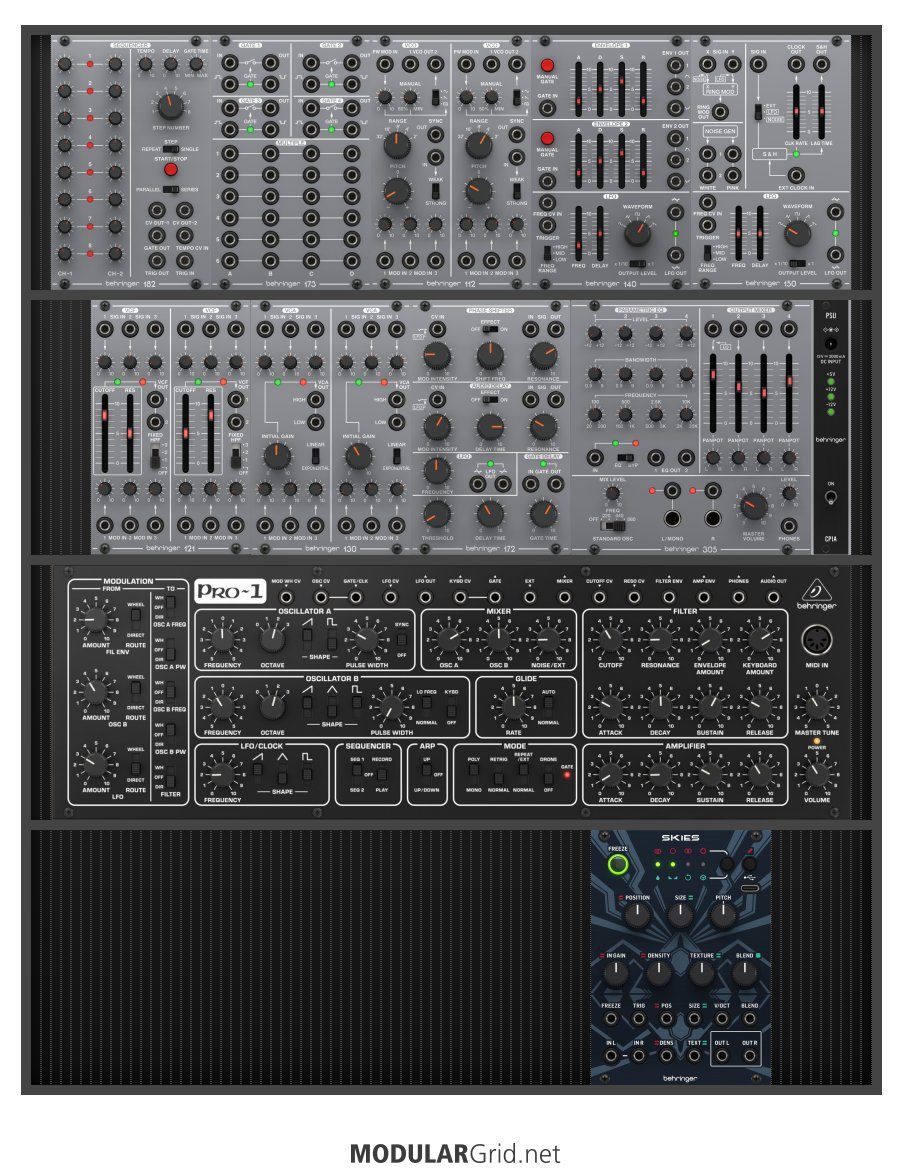The image size is (912, 1175).
Task: Click the MIDI IN socket on Pro-1
Action: pos(816,641)
